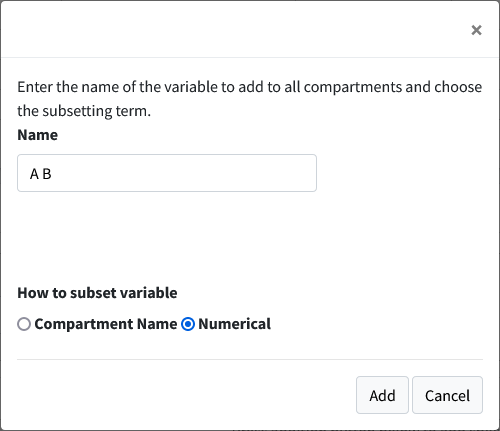Viewport: 500px width, 431px height.
Task: Click the empty circle beside Compartment Name
Action: tap(24, 324)
